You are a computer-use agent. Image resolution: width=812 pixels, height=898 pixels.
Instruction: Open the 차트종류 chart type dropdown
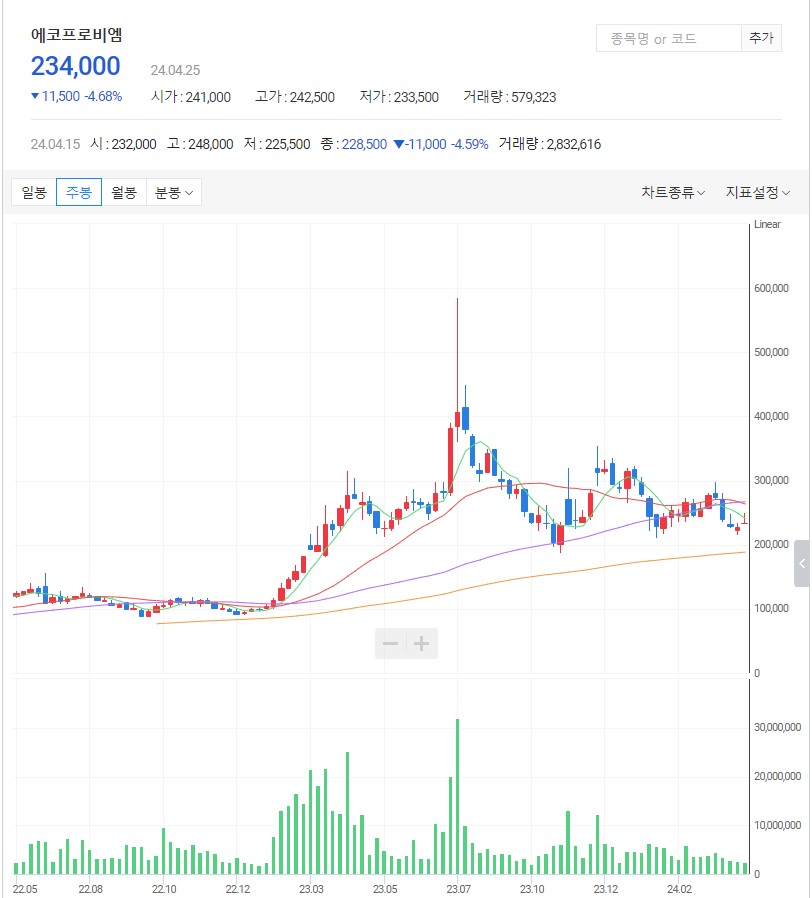673,192
